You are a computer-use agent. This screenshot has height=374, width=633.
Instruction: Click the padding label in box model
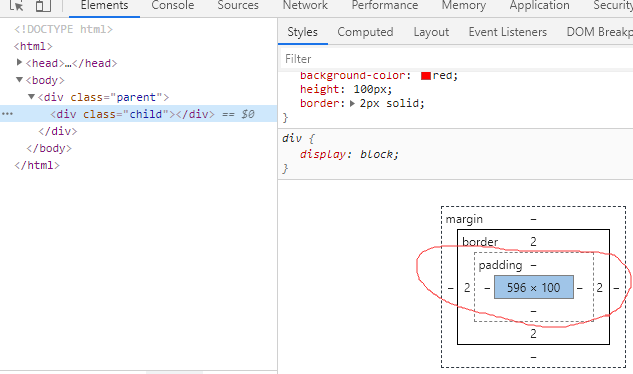(x=501, y=265)
